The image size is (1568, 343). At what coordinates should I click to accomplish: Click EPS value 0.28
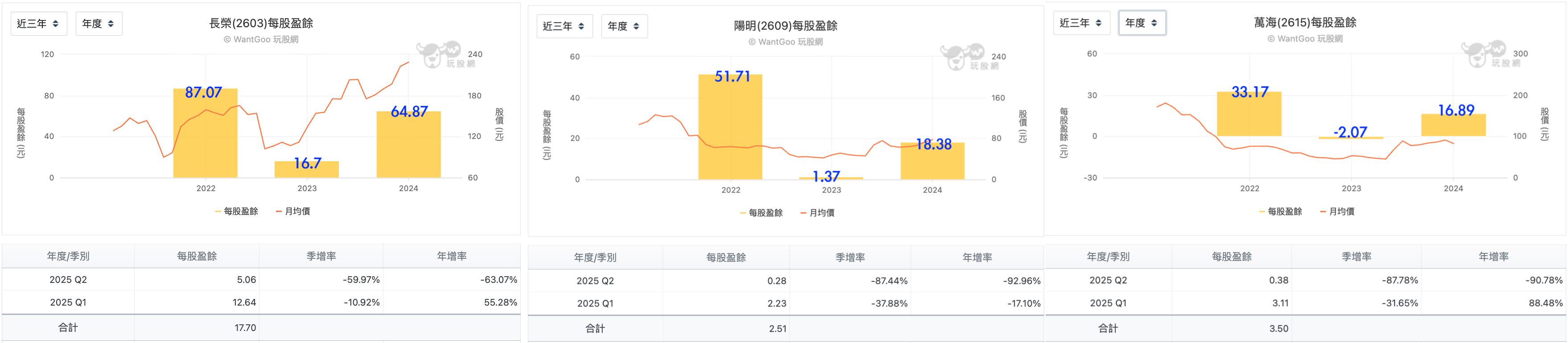(x=777, y=281)
